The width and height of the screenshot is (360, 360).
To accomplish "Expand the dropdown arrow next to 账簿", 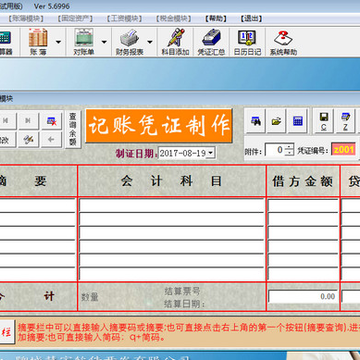I will tap(58, 42).
